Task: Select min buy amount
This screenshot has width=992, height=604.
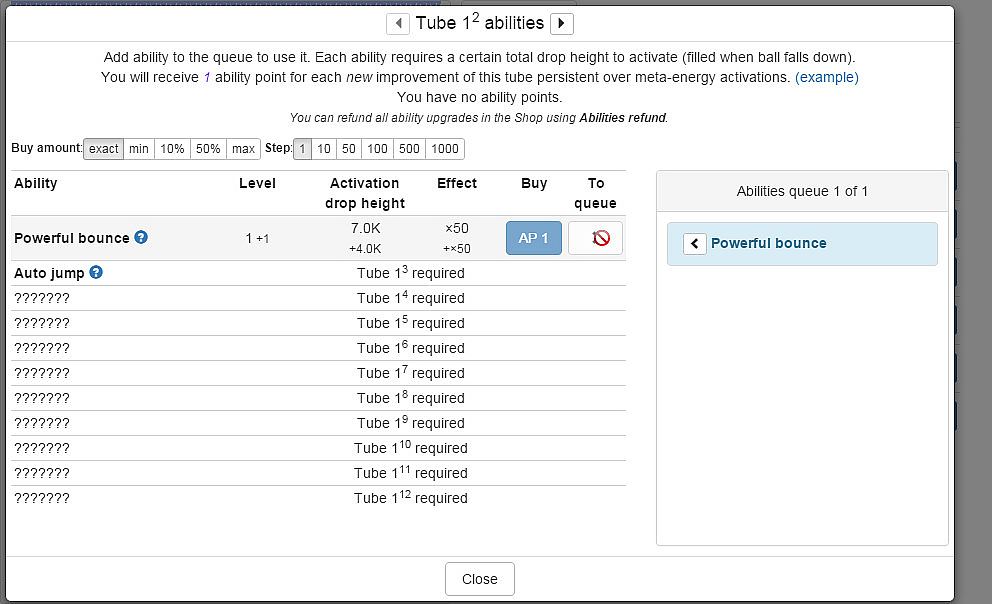Action: click(139, 149)
